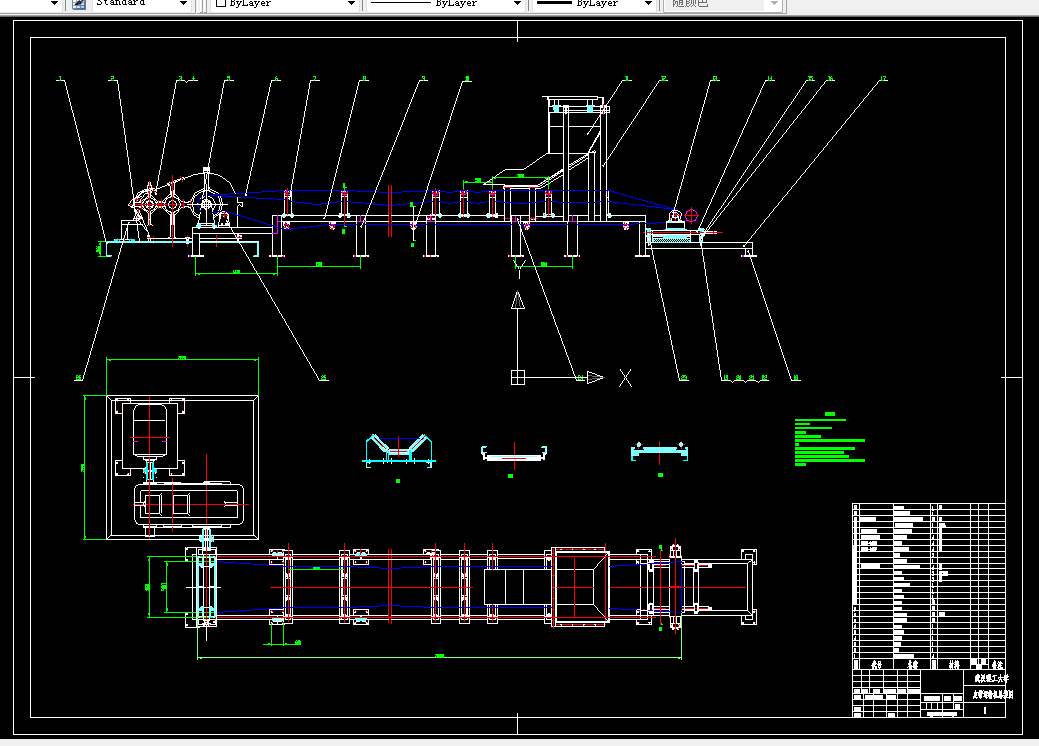Select the part balloon number 7
Image resolution: width=1039 pixels, height=746 pixels.
315,79
